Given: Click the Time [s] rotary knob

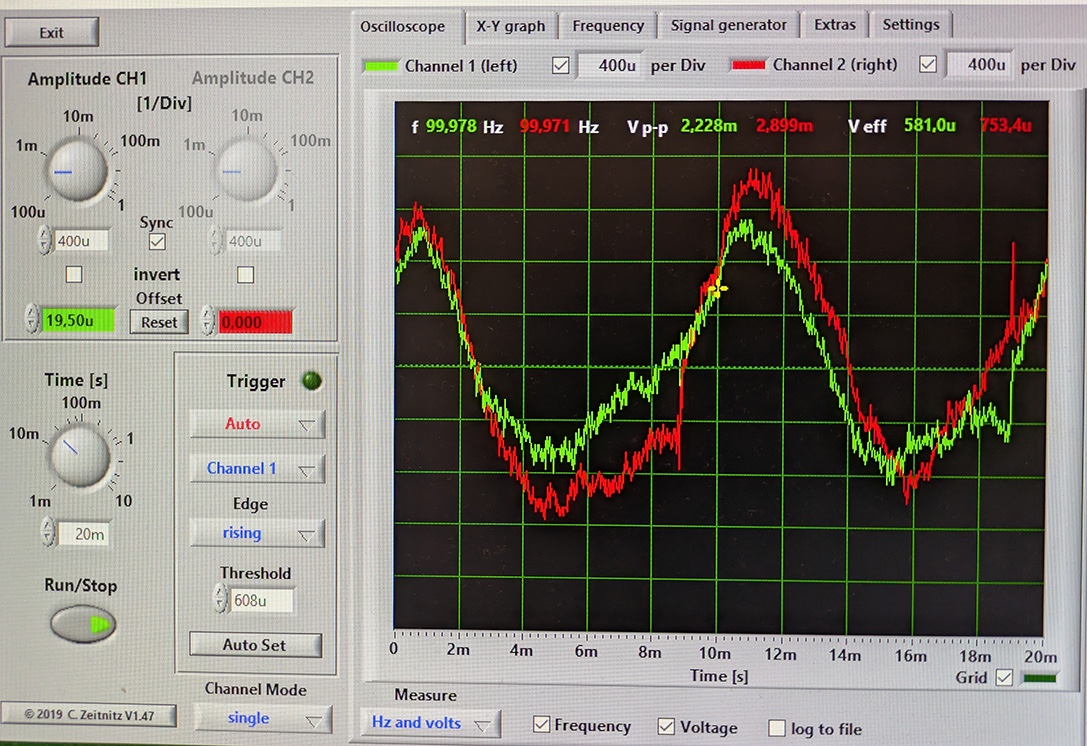Looking at the screenshot, I should 77,452.
